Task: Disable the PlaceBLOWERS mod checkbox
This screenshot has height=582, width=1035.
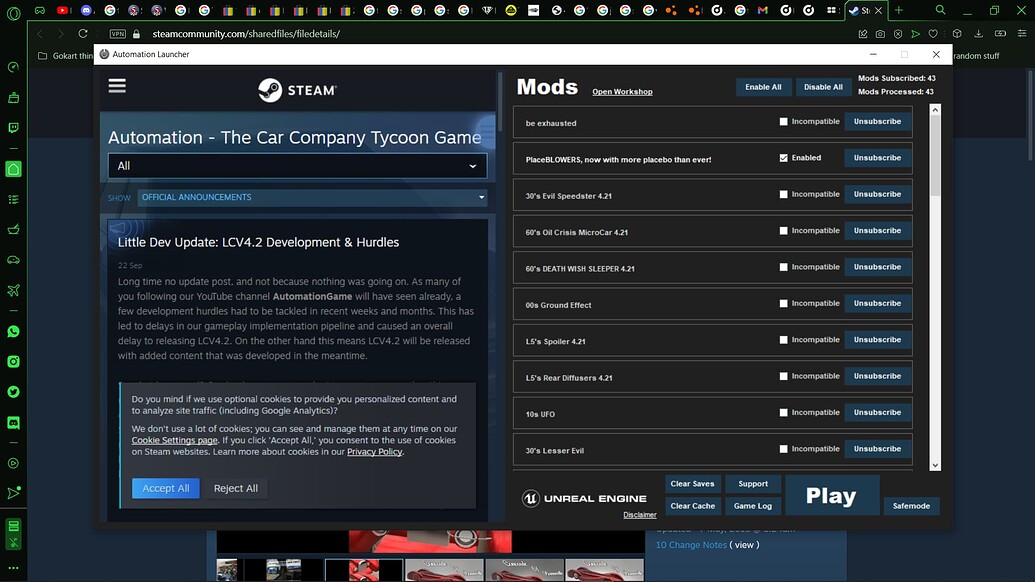Action: (784, 158)
